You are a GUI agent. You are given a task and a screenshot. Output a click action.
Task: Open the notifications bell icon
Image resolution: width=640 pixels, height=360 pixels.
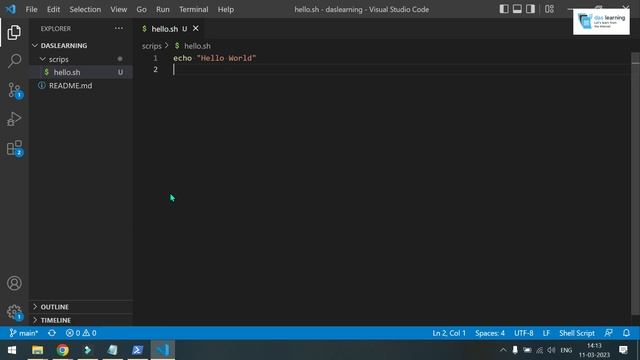626,333
